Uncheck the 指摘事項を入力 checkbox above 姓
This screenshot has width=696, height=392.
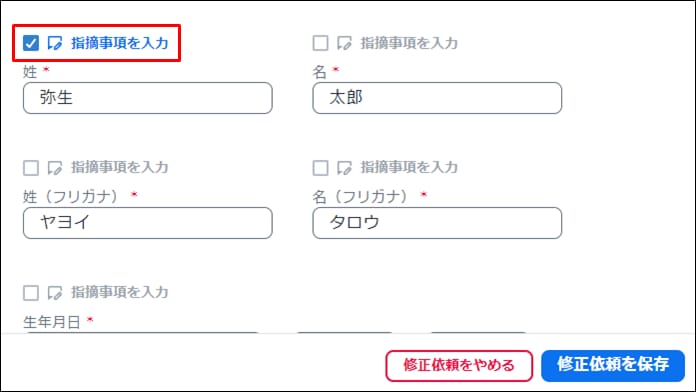(31, 43)
